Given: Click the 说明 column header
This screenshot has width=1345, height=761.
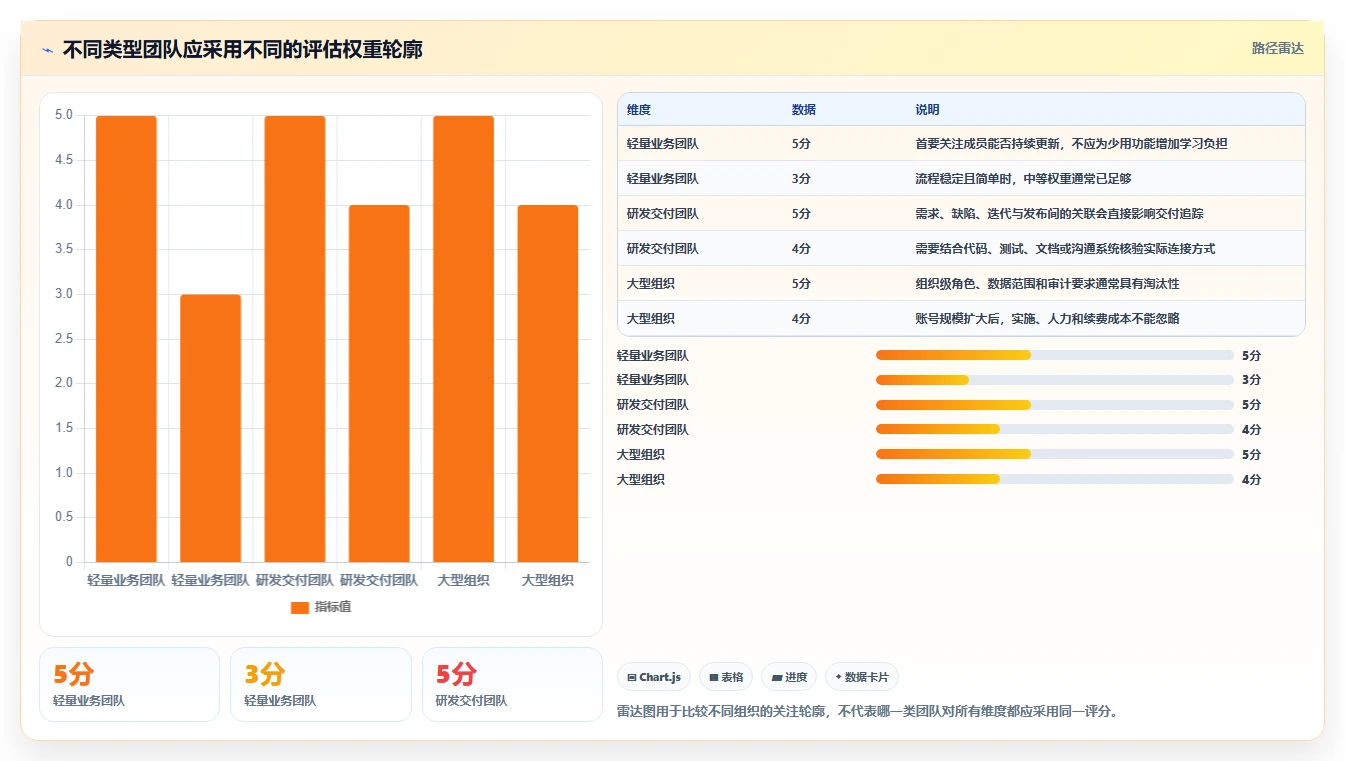Looking at the screenshot, I should pyautogui.click(x=927, y=110).
